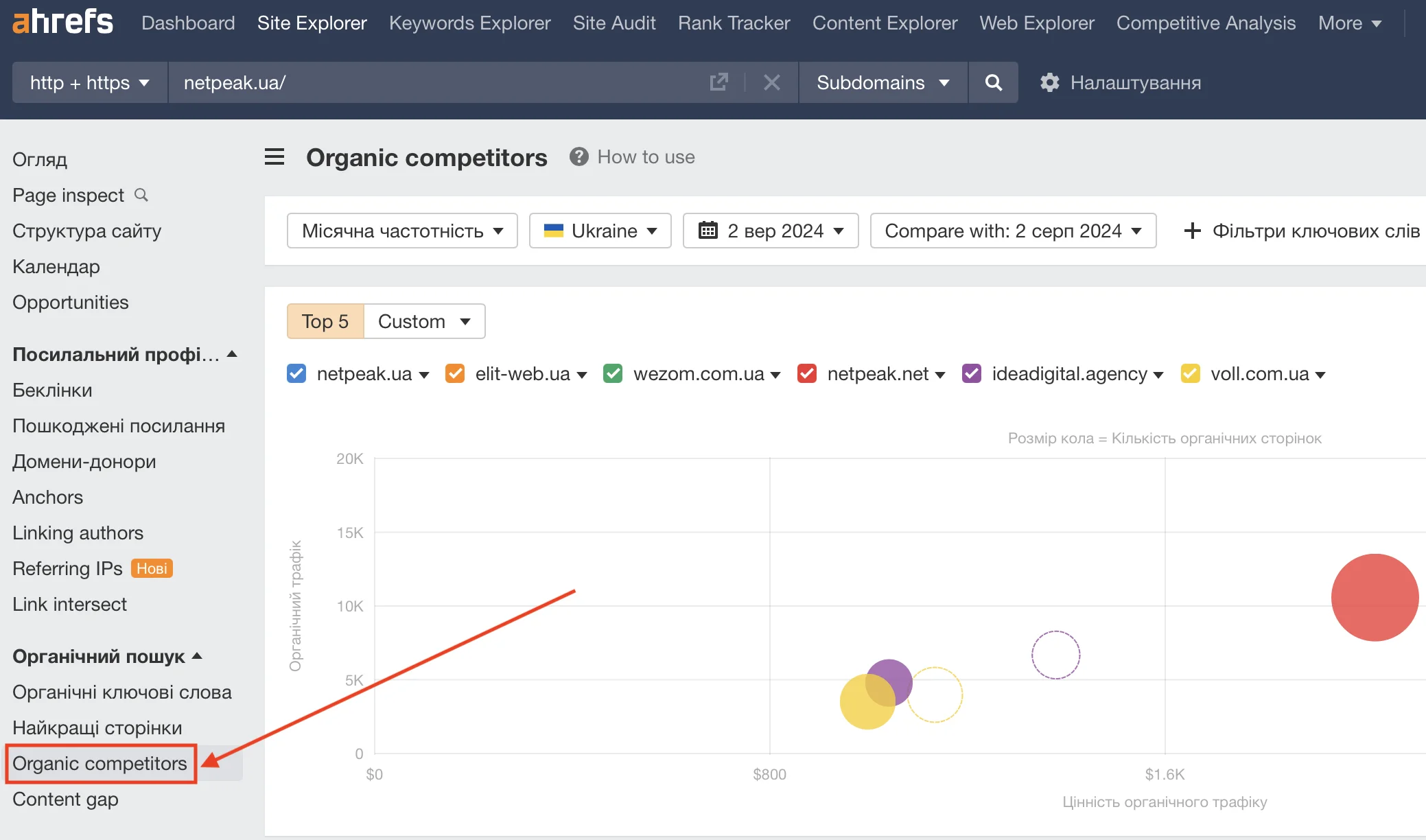The width and height of the screenshot is (1426, 840).
Task: Clear the URL with the X icon
Action: tap(771, 82)
